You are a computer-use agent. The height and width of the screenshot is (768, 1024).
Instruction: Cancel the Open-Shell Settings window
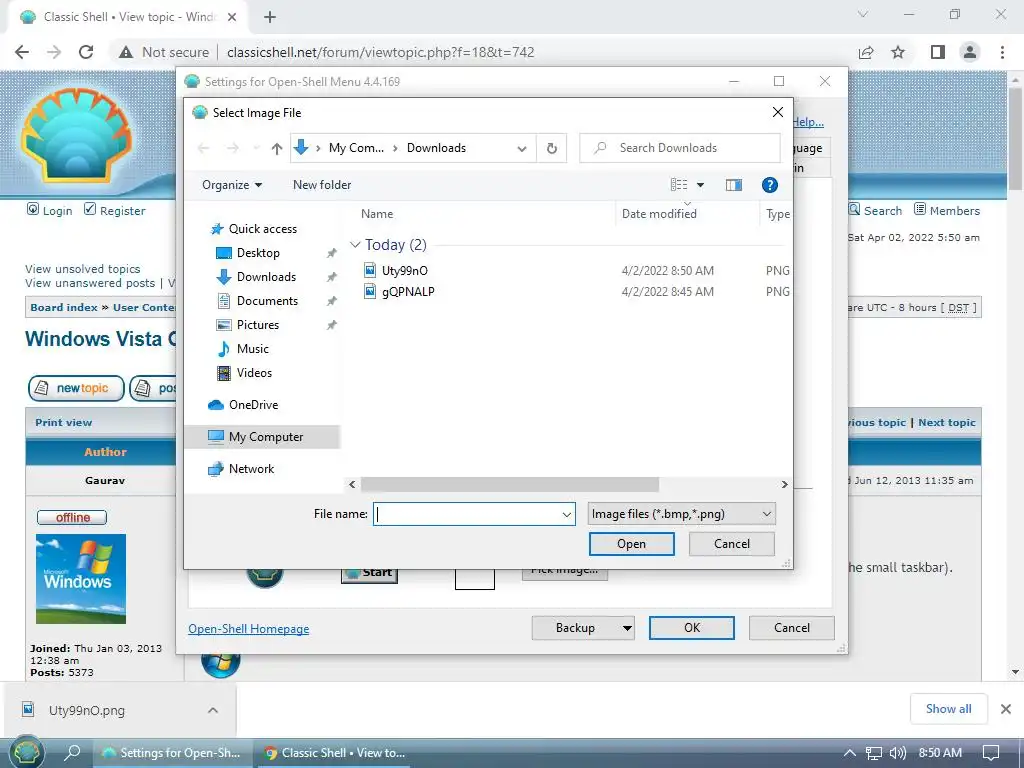click(792, 628)
